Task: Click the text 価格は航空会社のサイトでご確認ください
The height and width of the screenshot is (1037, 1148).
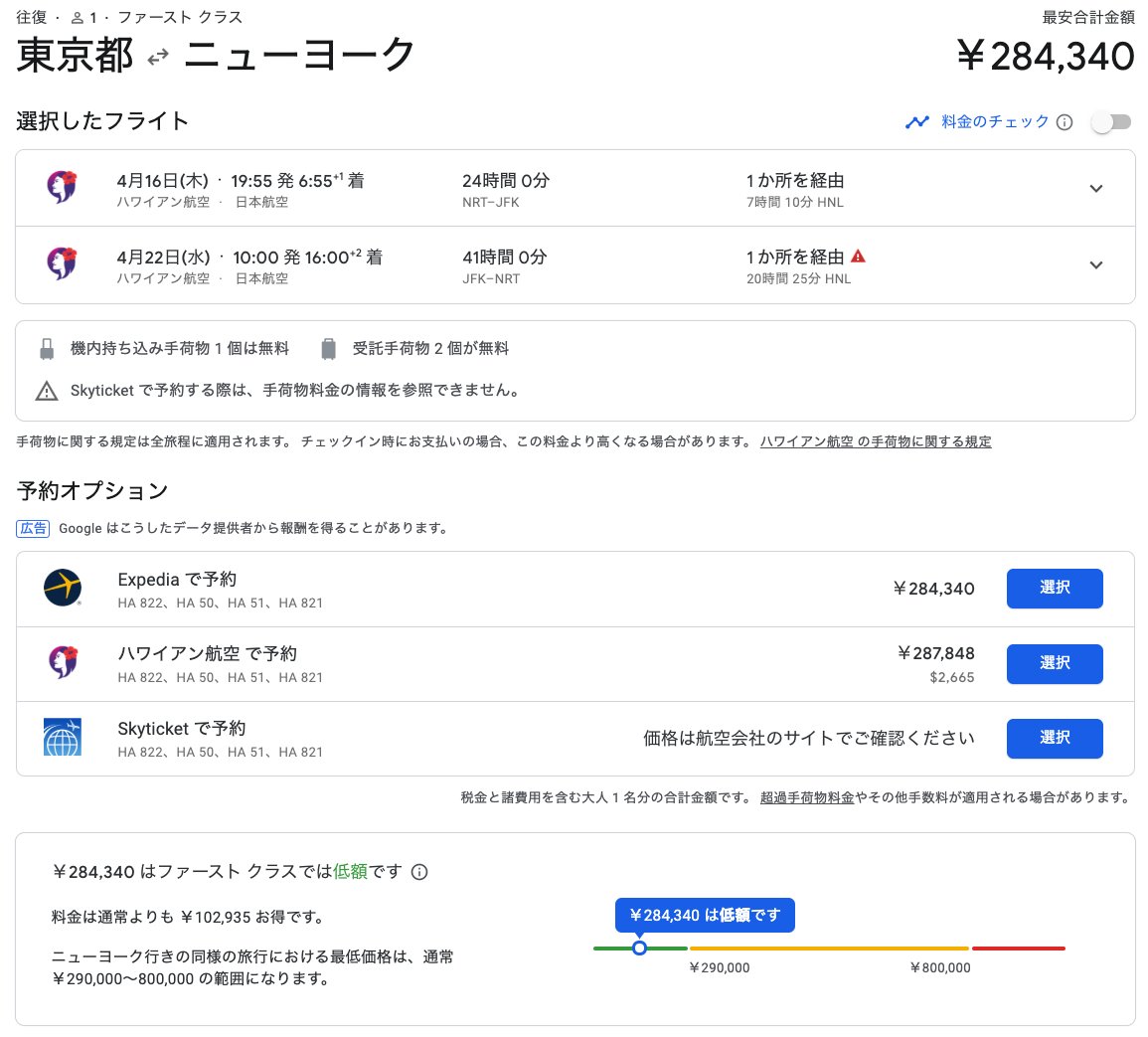Action: pyautogui.click(x=809, y=738)
